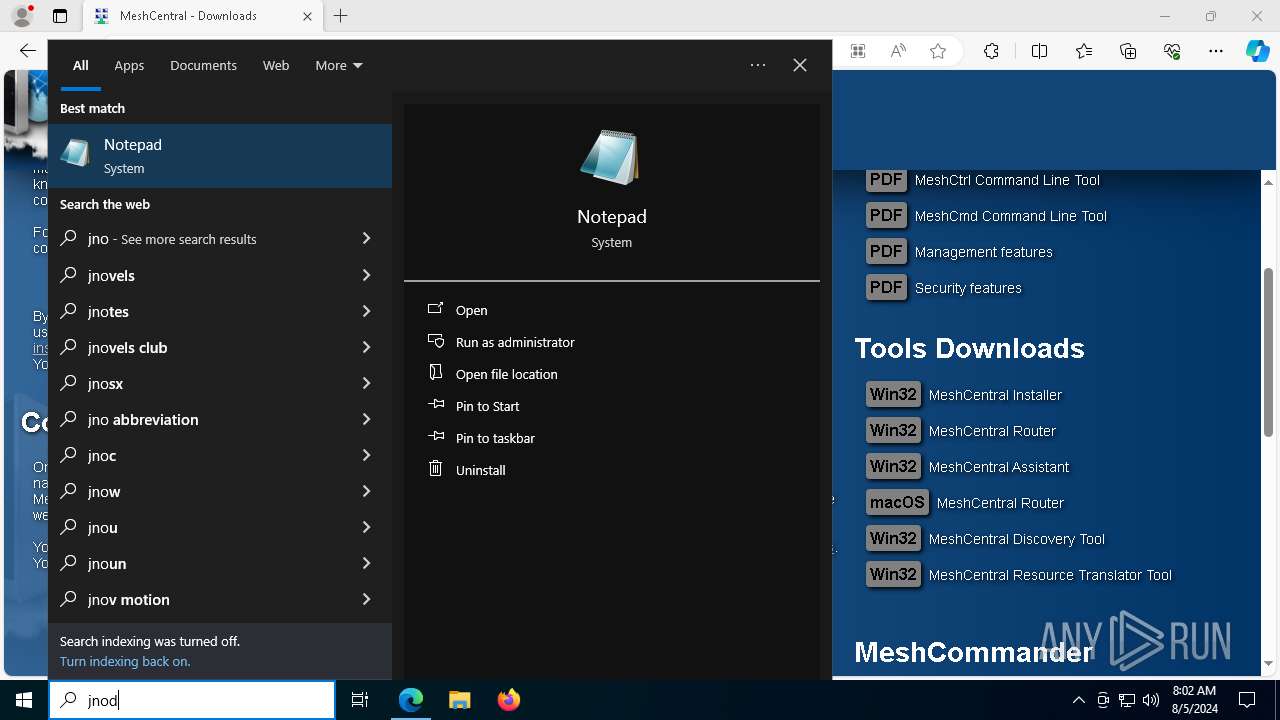Open the Notepad best match result

pos(220,156)
